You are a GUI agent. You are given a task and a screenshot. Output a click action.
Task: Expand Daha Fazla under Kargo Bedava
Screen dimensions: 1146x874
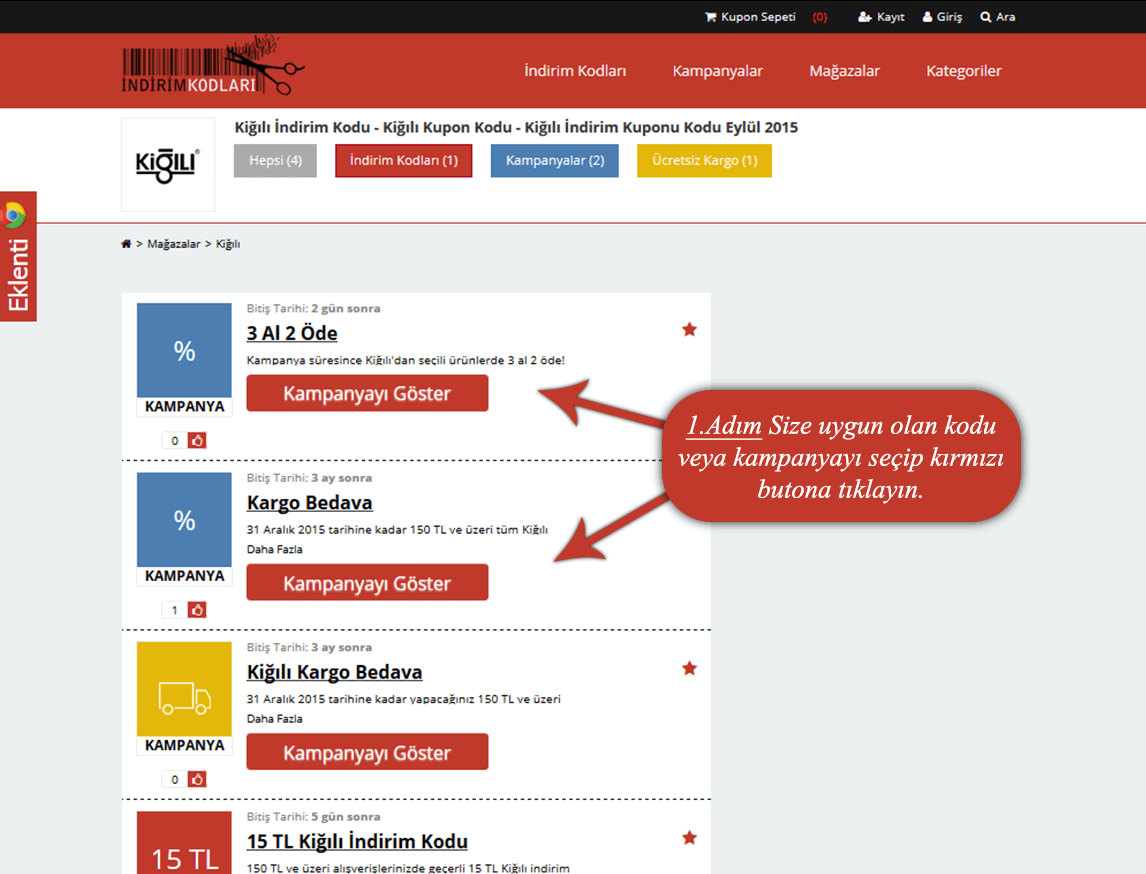(x=275, y=550)
